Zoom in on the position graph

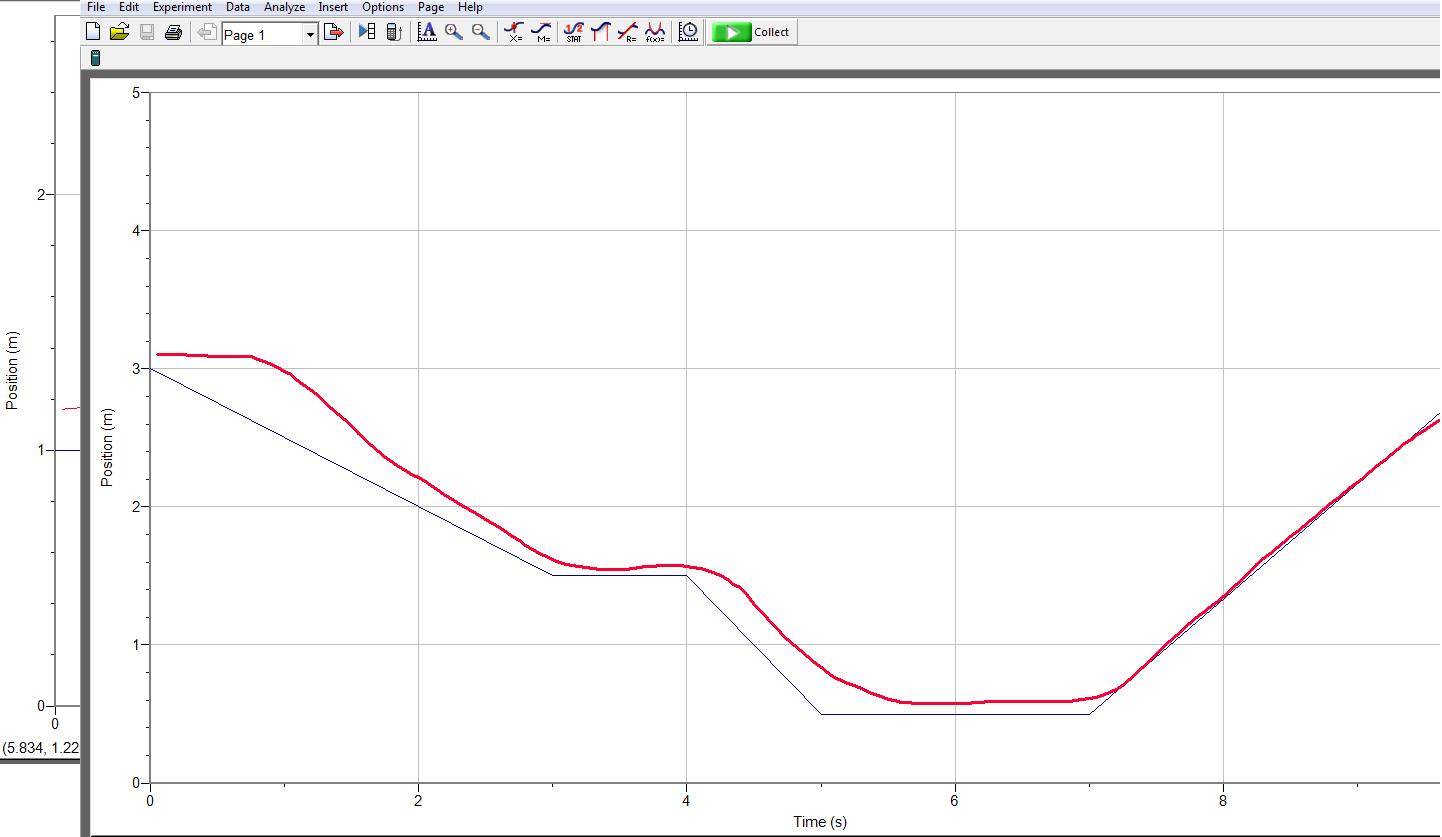tap(452, 31)
